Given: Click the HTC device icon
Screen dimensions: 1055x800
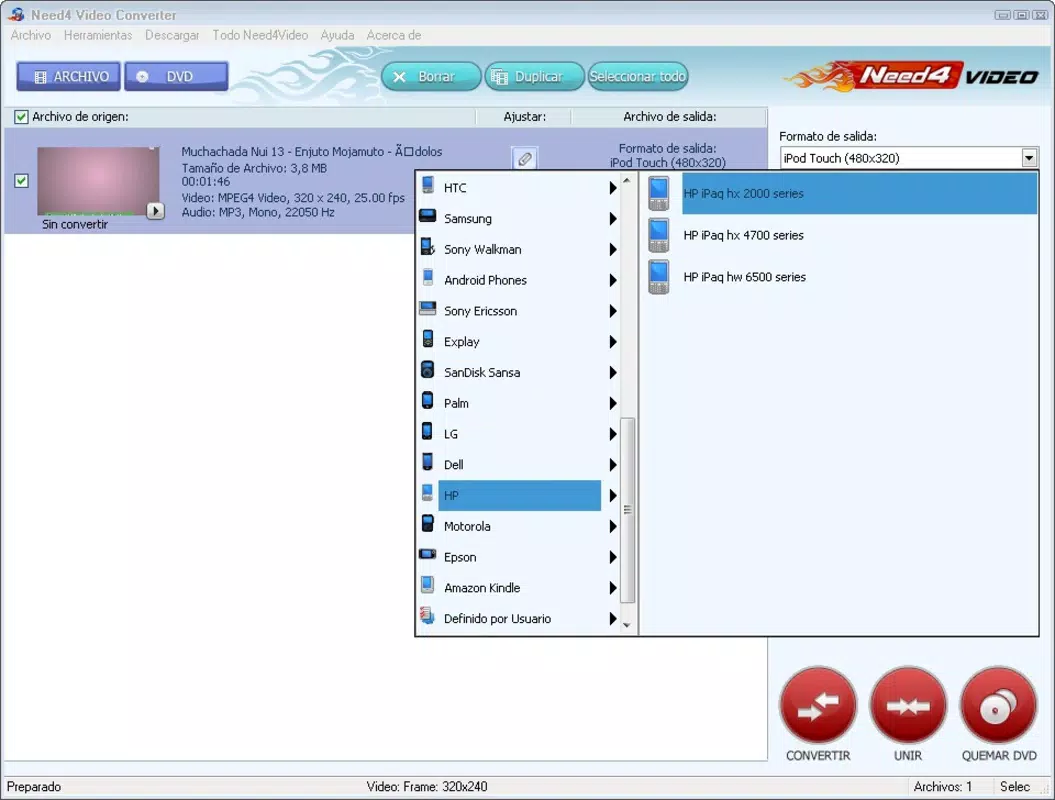Looking at the screenshot, I should (428, 186).
